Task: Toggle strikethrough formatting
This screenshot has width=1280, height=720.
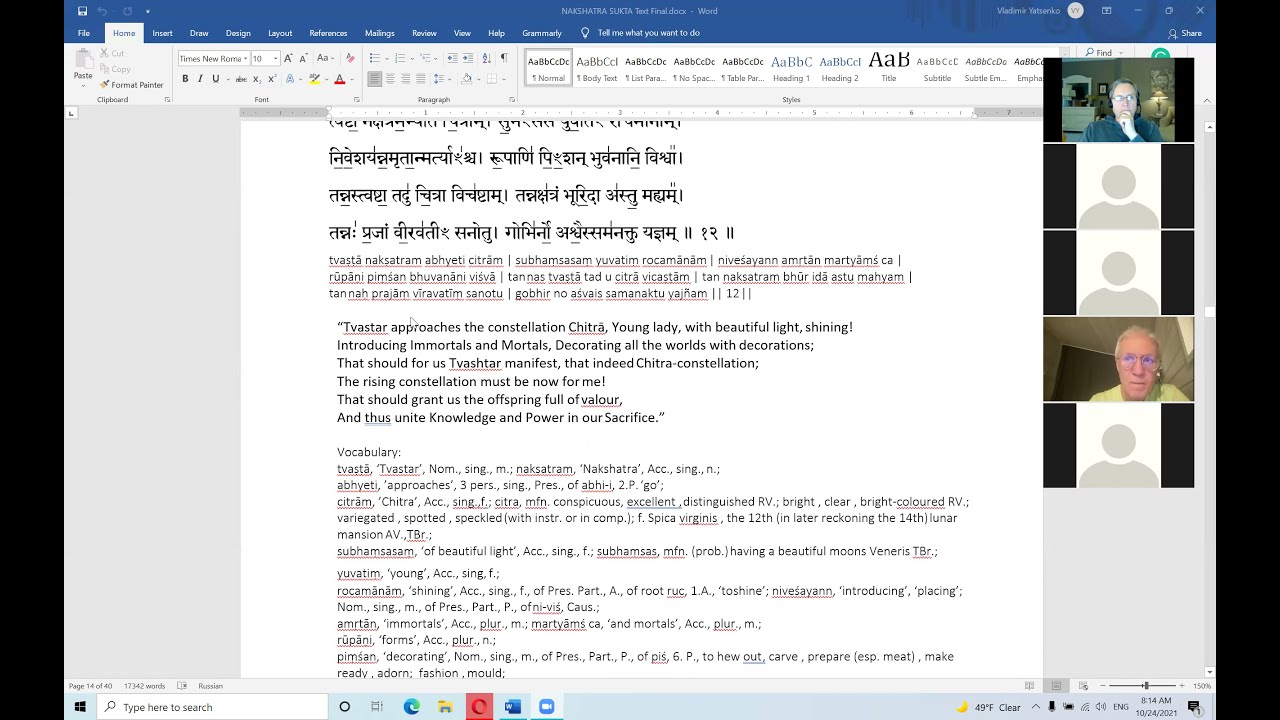Action: [241, 79]
